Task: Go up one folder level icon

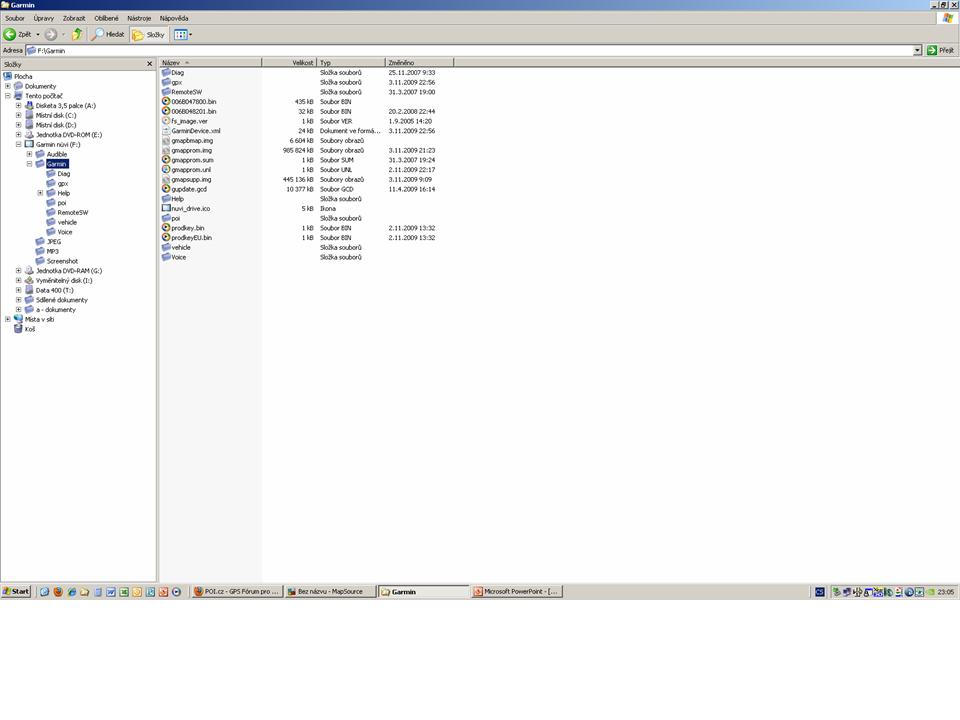Action: (x=77, y=34)
